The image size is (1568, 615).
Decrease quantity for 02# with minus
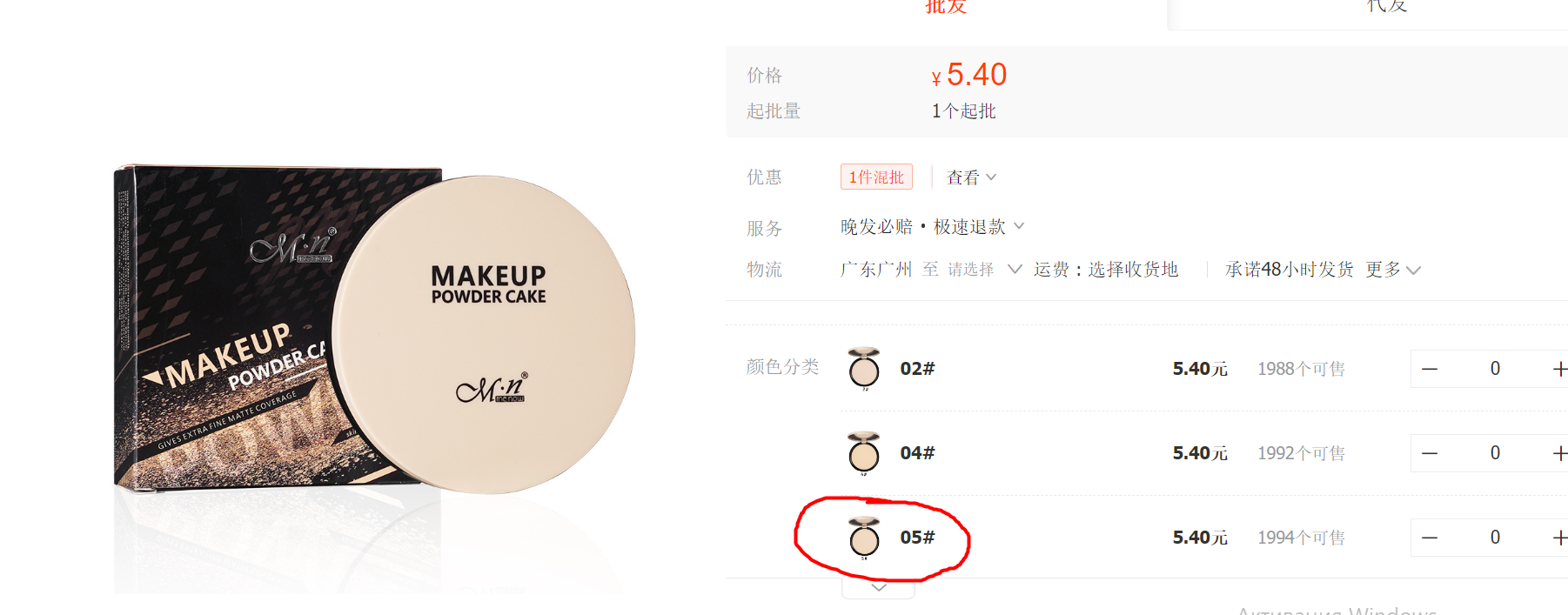pyautogui.click(x=1430, y=369)
